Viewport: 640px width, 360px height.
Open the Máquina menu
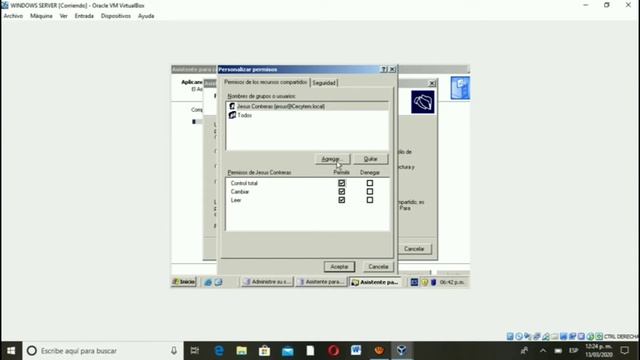[41, 16]
